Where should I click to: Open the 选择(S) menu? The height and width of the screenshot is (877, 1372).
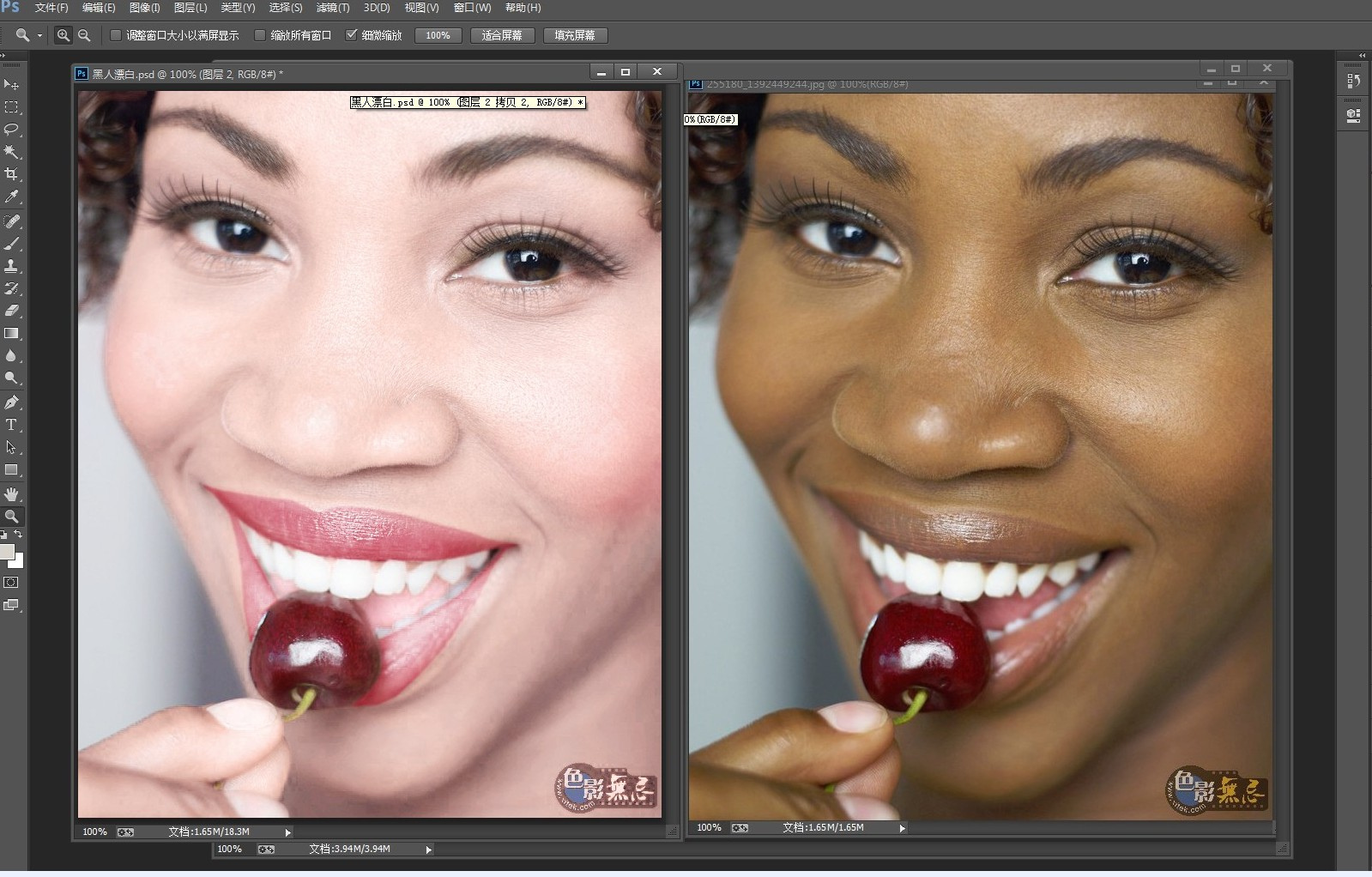[x=286, y=8]
